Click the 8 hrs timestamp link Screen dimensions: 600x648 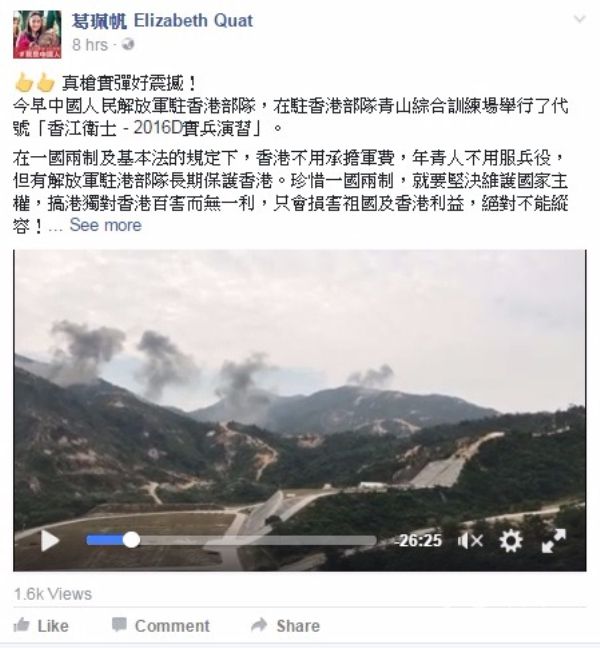click(x=90, y=45)
